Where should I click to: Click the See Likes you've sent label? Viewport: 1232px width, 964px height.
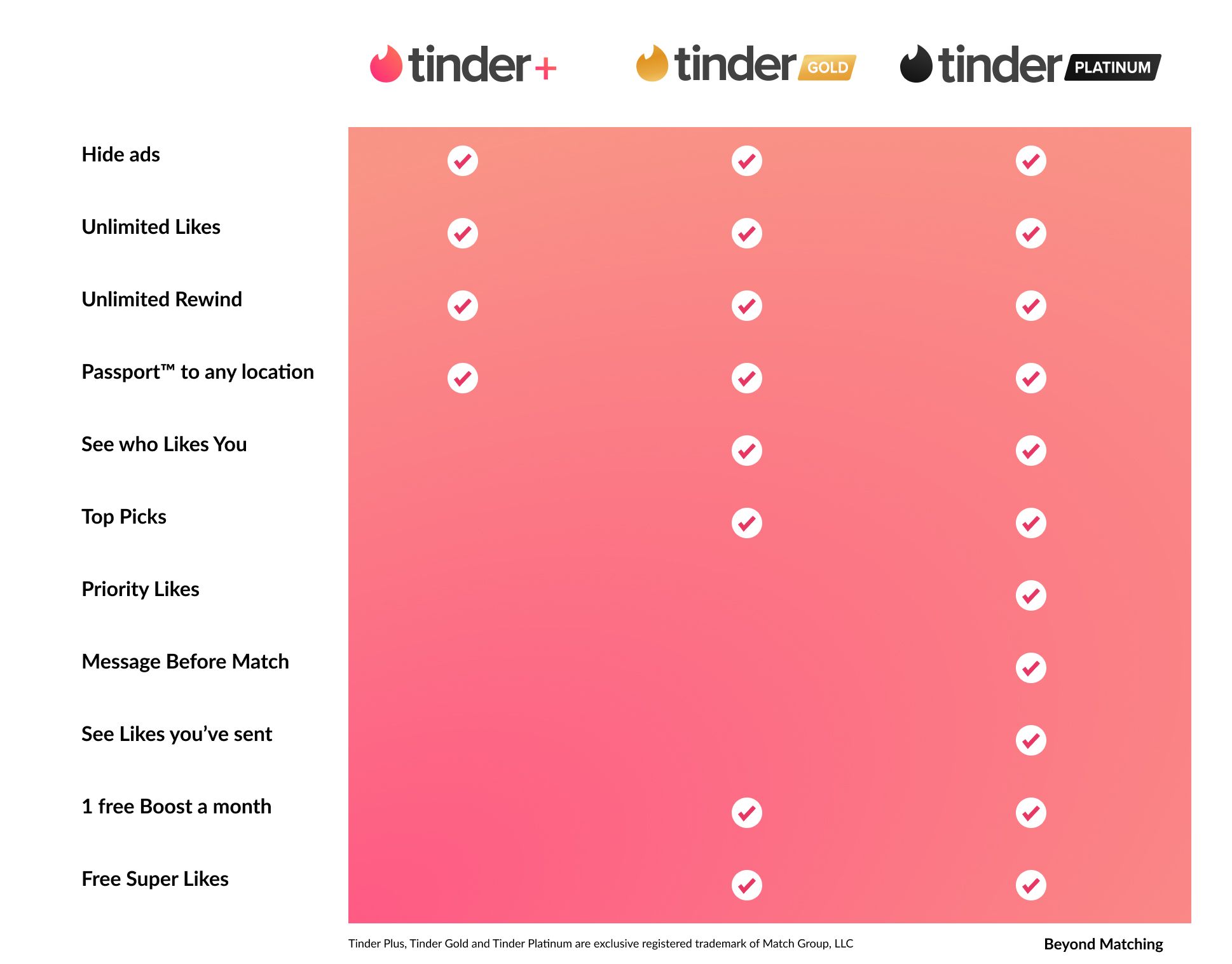[x=177, y=734]
